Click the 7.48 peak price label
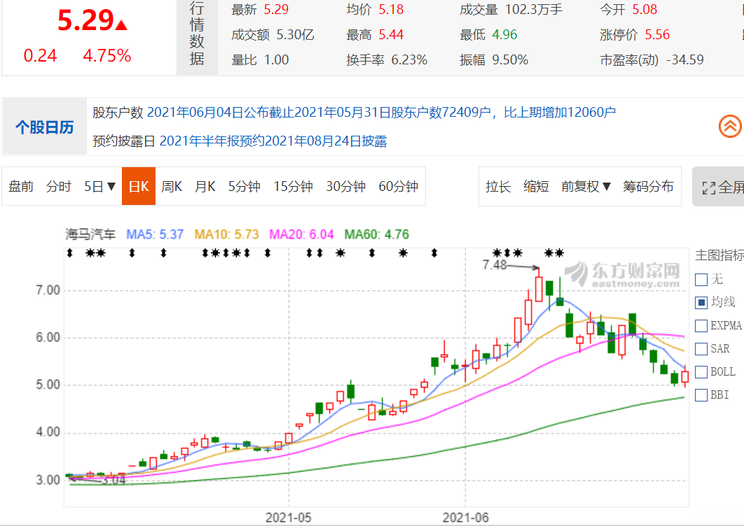The width and height of the screenshot is (744, 526). pyautogui.click(x=495, y=265)
